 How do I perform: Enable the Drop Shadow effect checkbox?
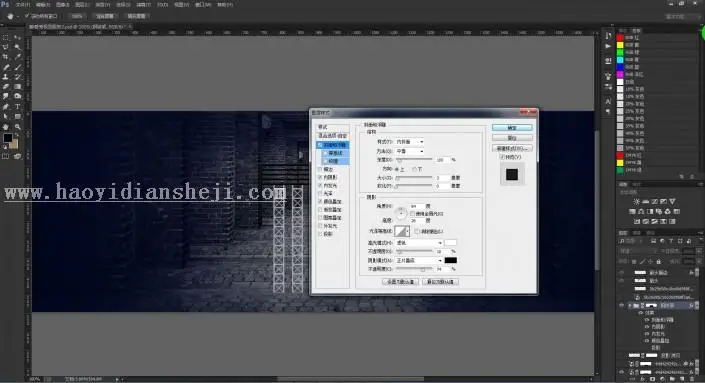[x=320, y=234]
